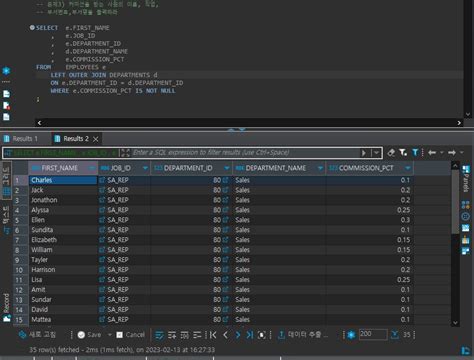The image size is (474, 360).
Task: Open COMMISSION_PCT column filter dropdown
Action: pyautogui.click(x=408, y=168)
